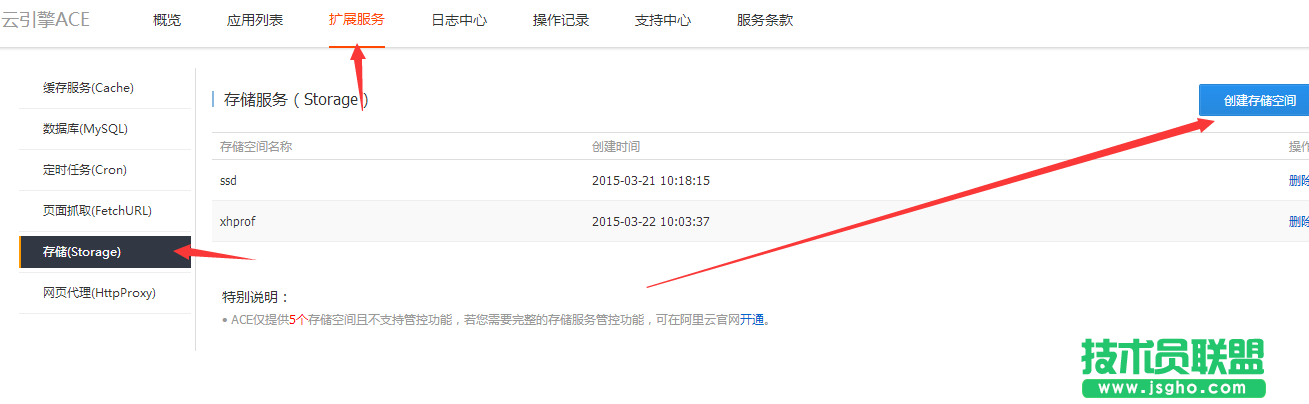Click the 存储空间名称 column header
The height and width of the screenshot is (404, 1309).
[x=256, y=147]
